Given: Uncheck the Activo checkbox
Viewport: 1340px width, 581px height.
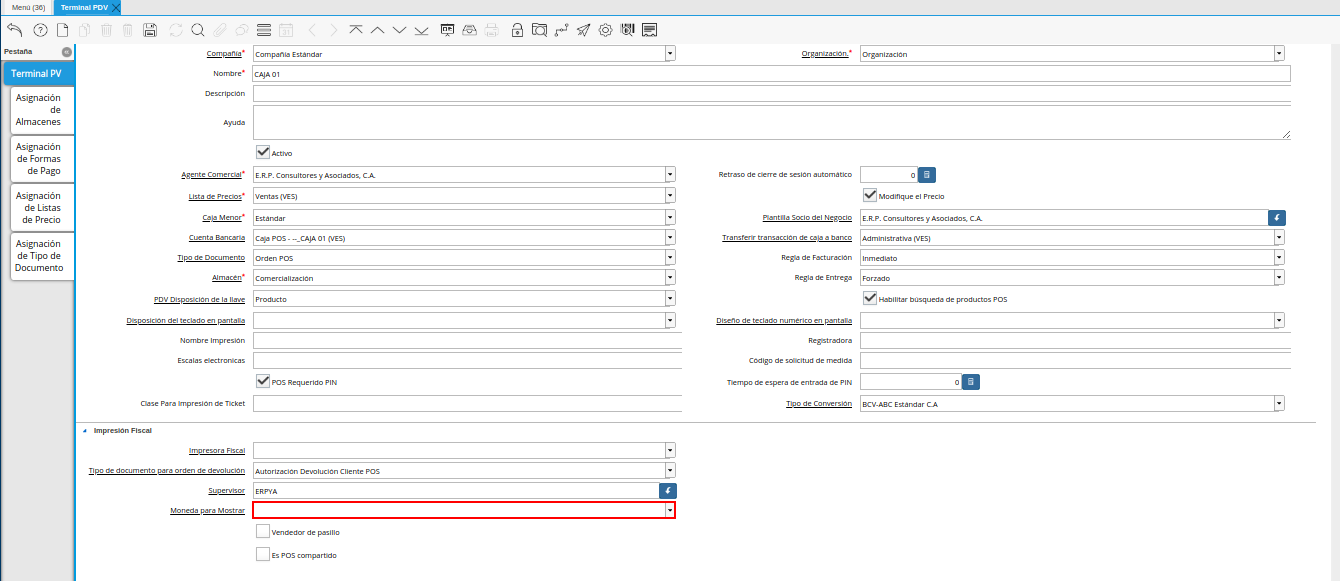Looking at the screenshot, I should pyautogui.click(x=263, y=153).
